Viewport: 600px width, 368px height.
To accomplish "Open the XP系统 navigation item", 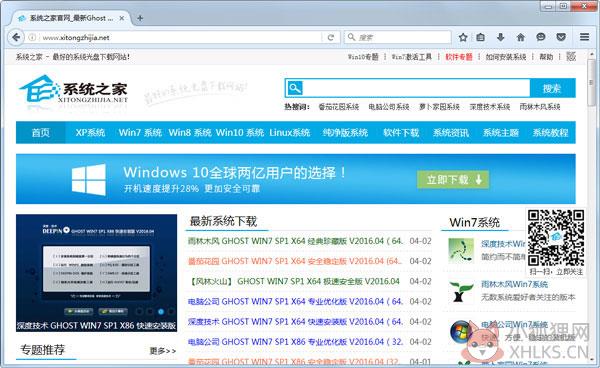I will click(x=90, y=133).
